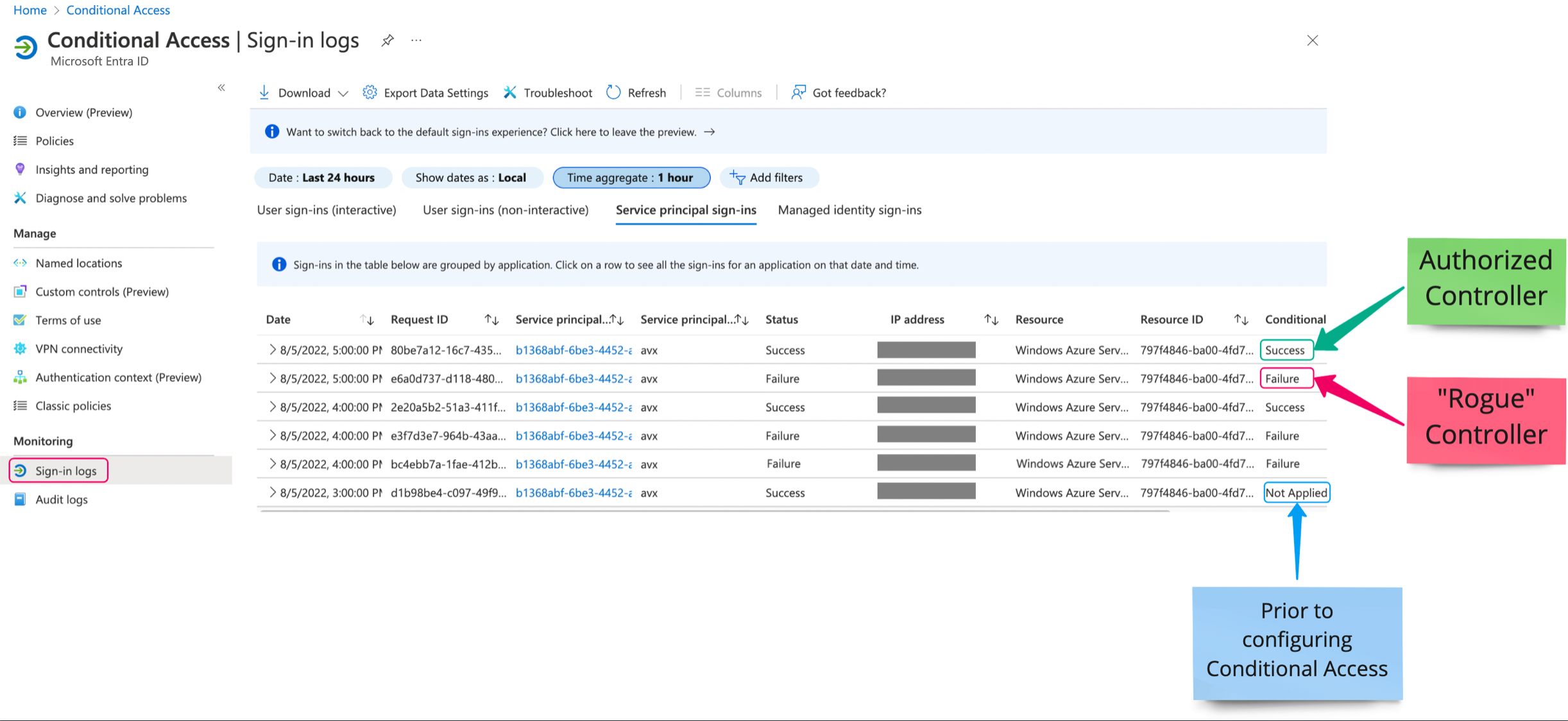Open the Download dropdown arrow
Image resolution: width=1568 pixels, height=721 pixels.
click(x=344, y=92)
